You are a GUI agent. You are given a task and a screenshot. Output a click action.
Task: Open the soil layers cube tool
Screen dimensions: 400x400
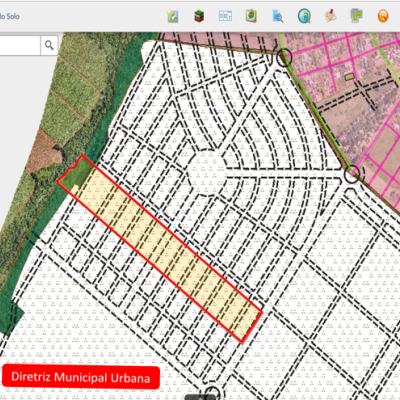pos(199,16)
